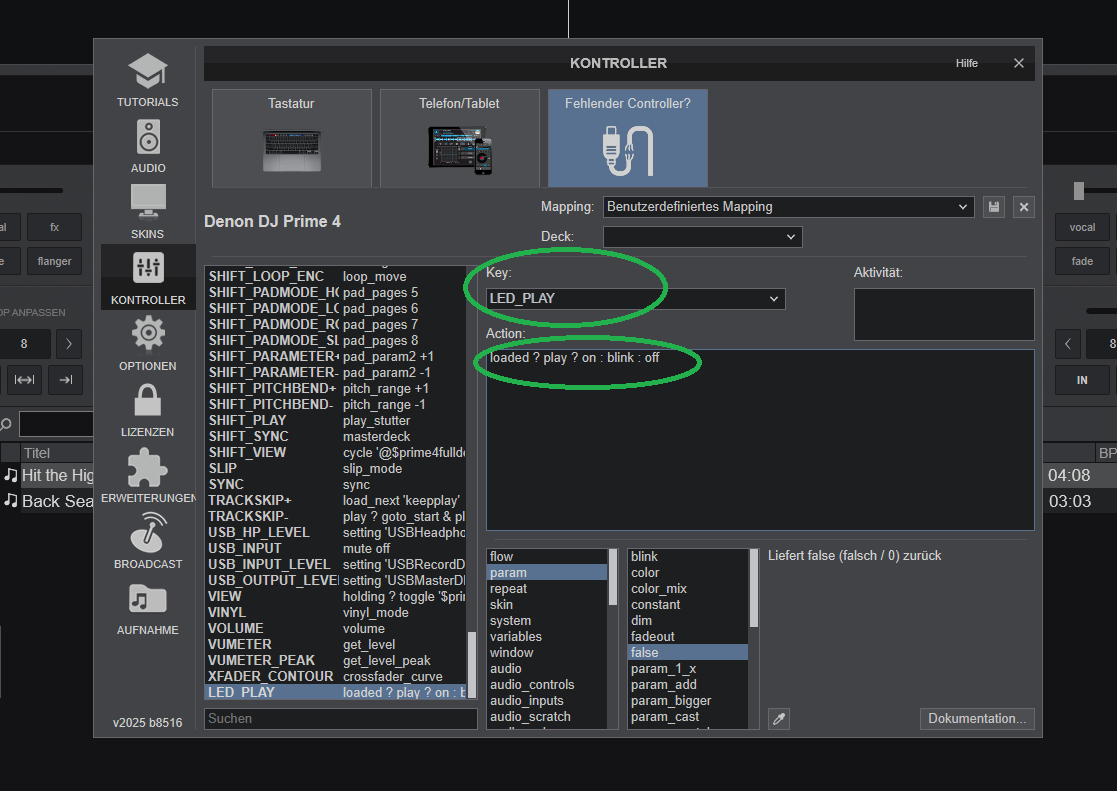Choose the repeat action category
This screenshot has width=1117, height=791.
click(547, 589)
